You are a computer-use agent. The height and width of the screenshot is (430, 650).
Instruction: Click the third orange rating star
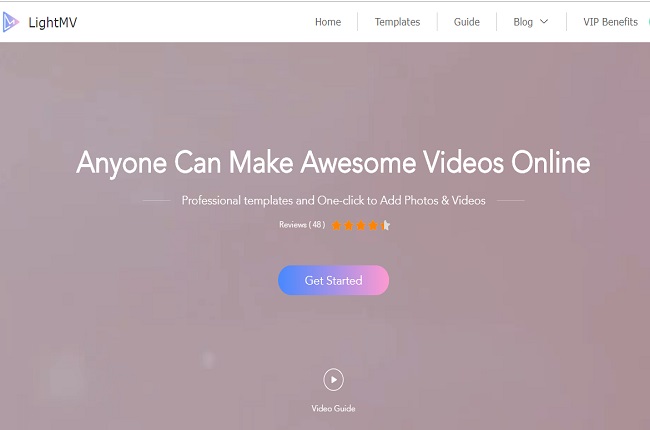361,225
